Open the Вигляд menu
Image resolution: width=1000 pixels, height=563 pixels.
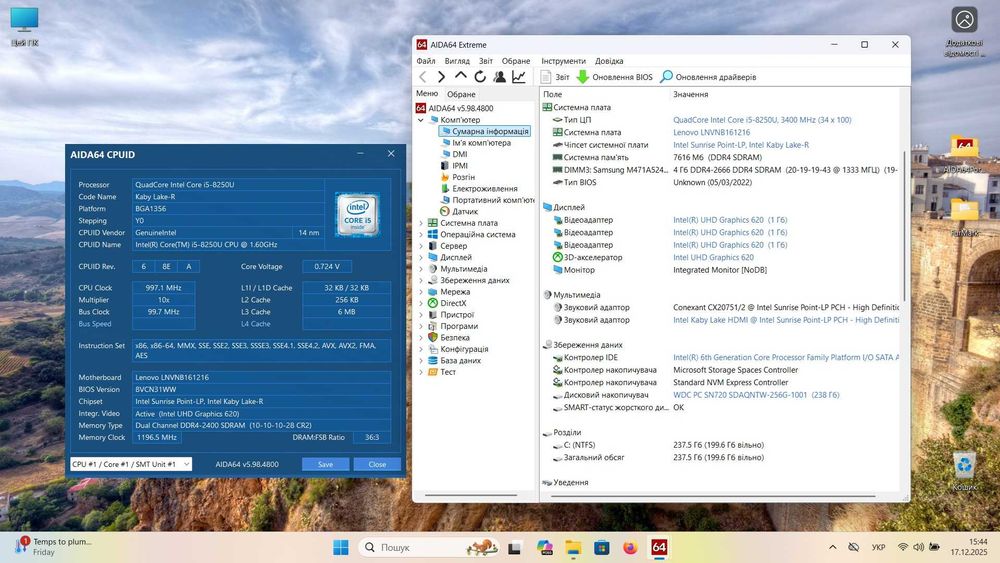457,61
